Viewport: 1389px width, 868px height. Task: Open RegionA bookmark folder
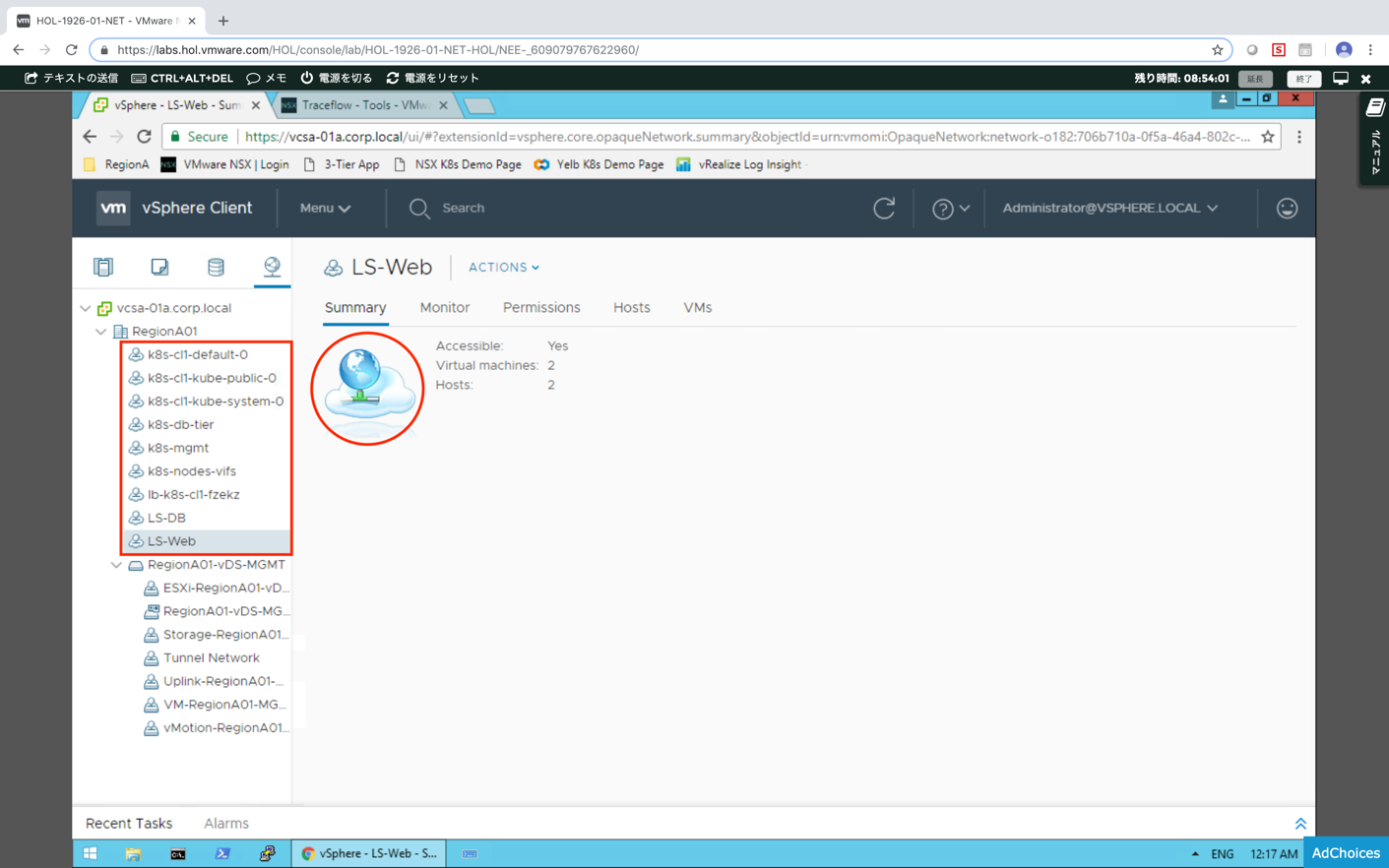116,164
